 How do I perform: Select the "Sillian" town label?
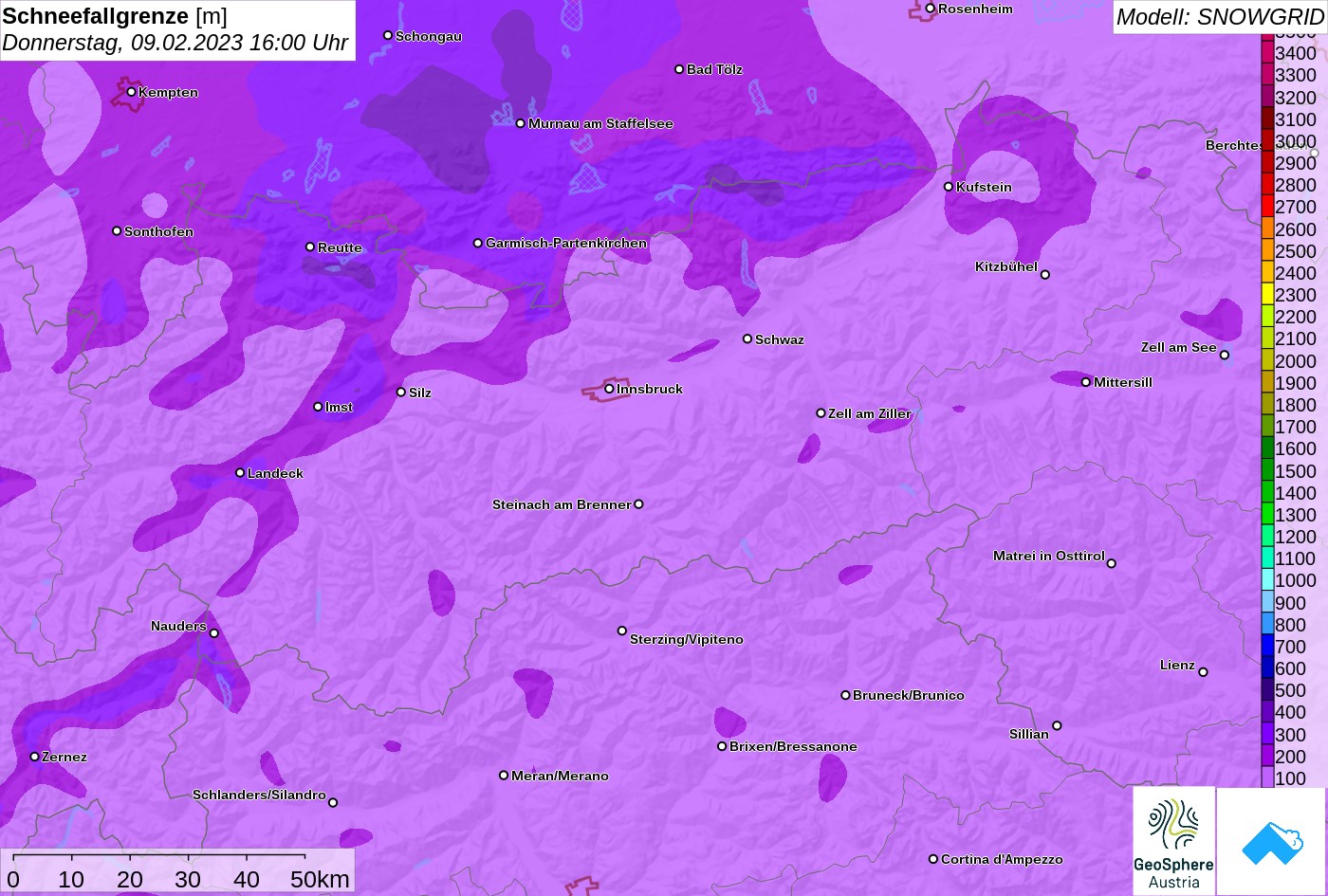point(1029,734)
